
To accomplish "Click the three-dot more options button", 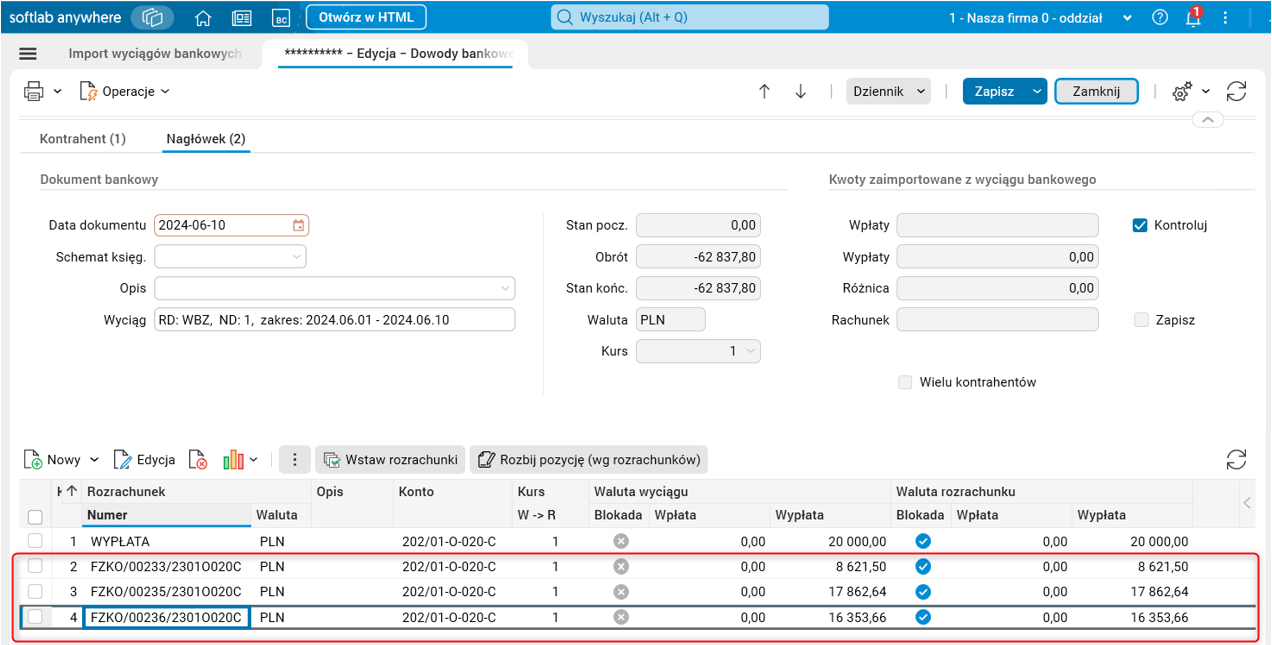I will coord(294,460).
